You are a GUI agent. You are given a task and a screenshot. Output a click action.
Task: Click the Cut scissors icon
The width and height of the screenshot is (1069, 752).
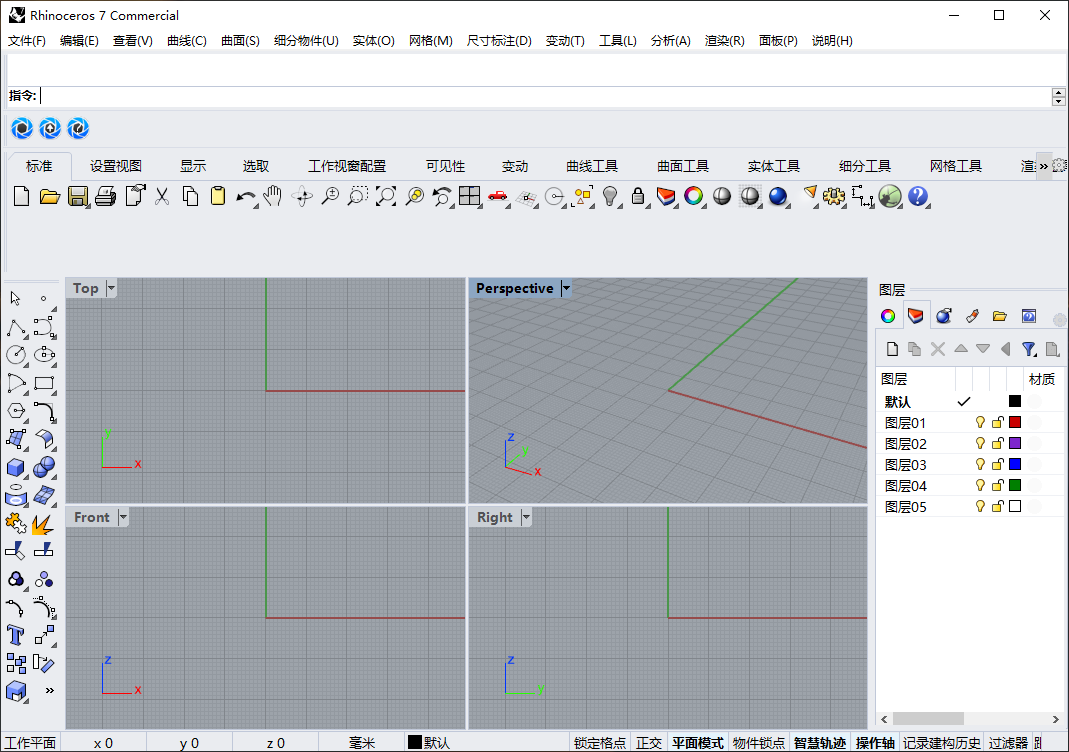pyautogui.click(x=162, y=196)
